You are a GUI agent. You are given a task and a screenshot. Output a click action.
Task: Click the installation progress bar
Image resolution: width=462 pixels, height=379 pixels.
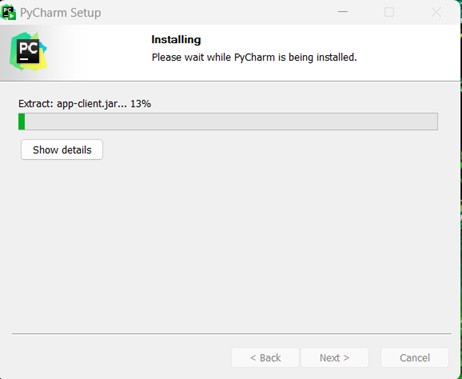click(x=228, y=122)
